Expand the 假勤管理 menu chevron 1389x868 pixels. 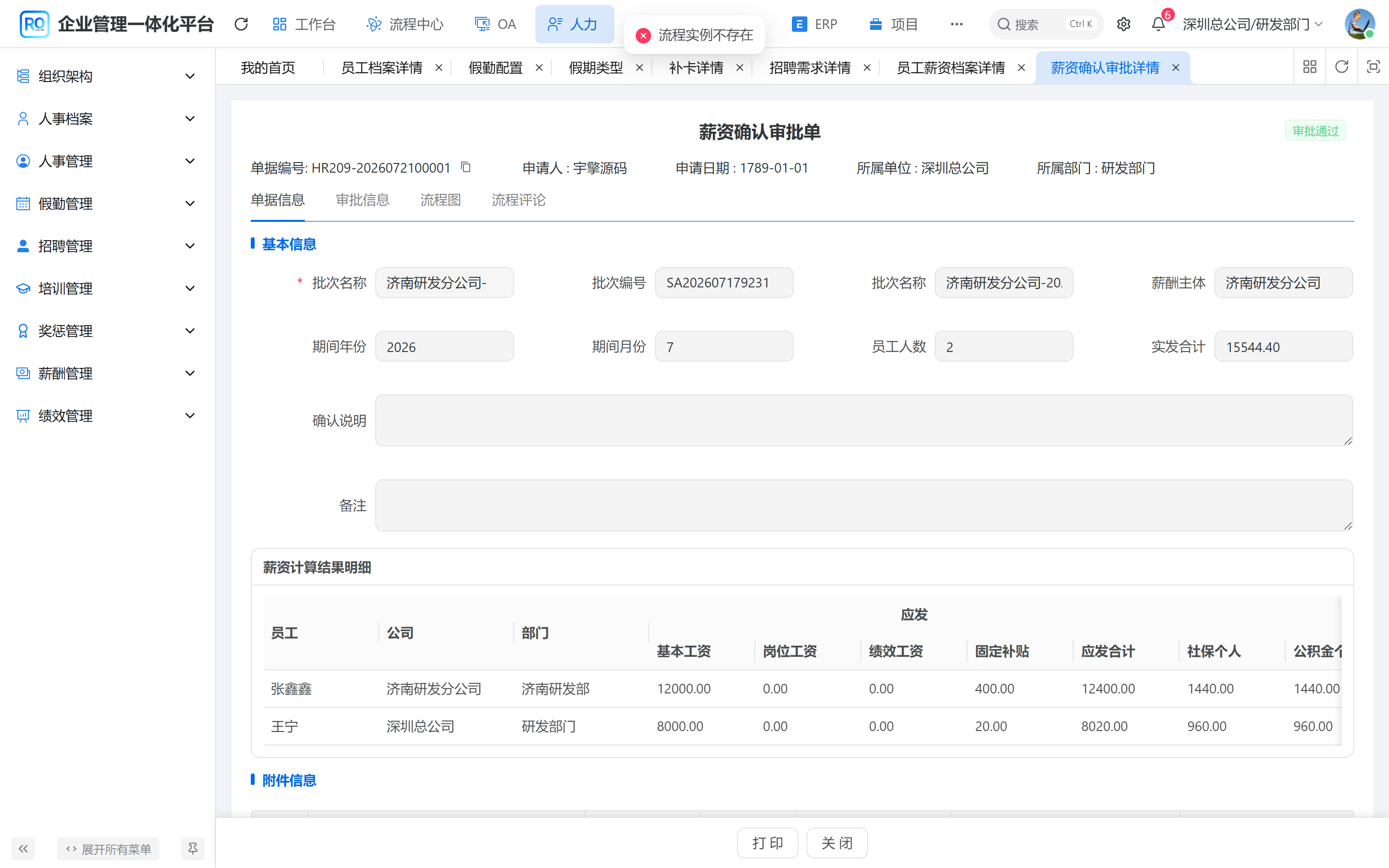point(190,204)
